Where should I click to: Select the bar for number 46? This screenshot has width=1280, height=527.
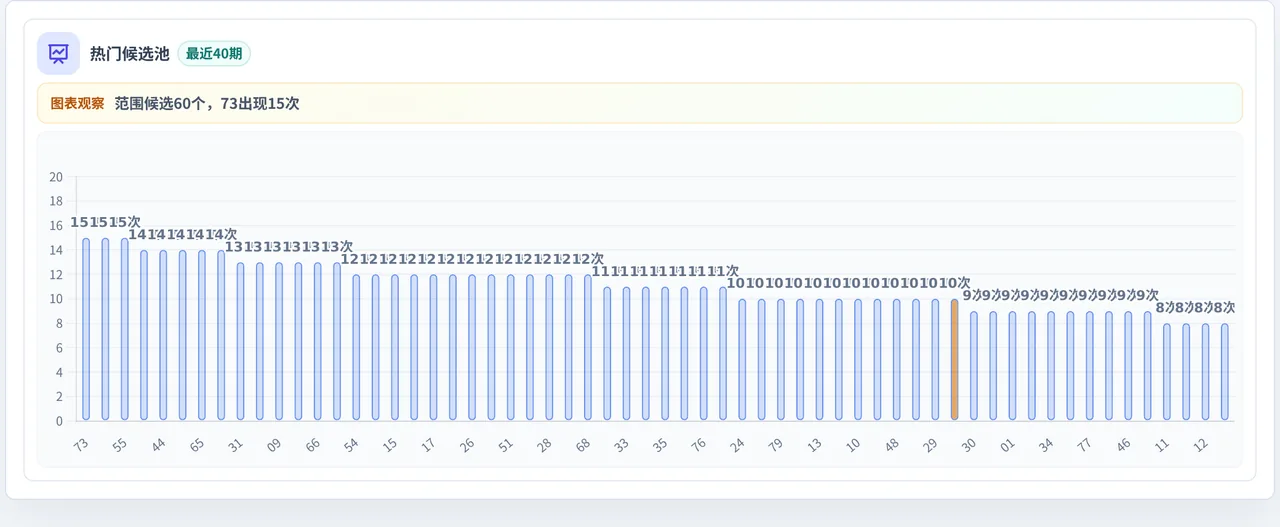(1128, 366)
